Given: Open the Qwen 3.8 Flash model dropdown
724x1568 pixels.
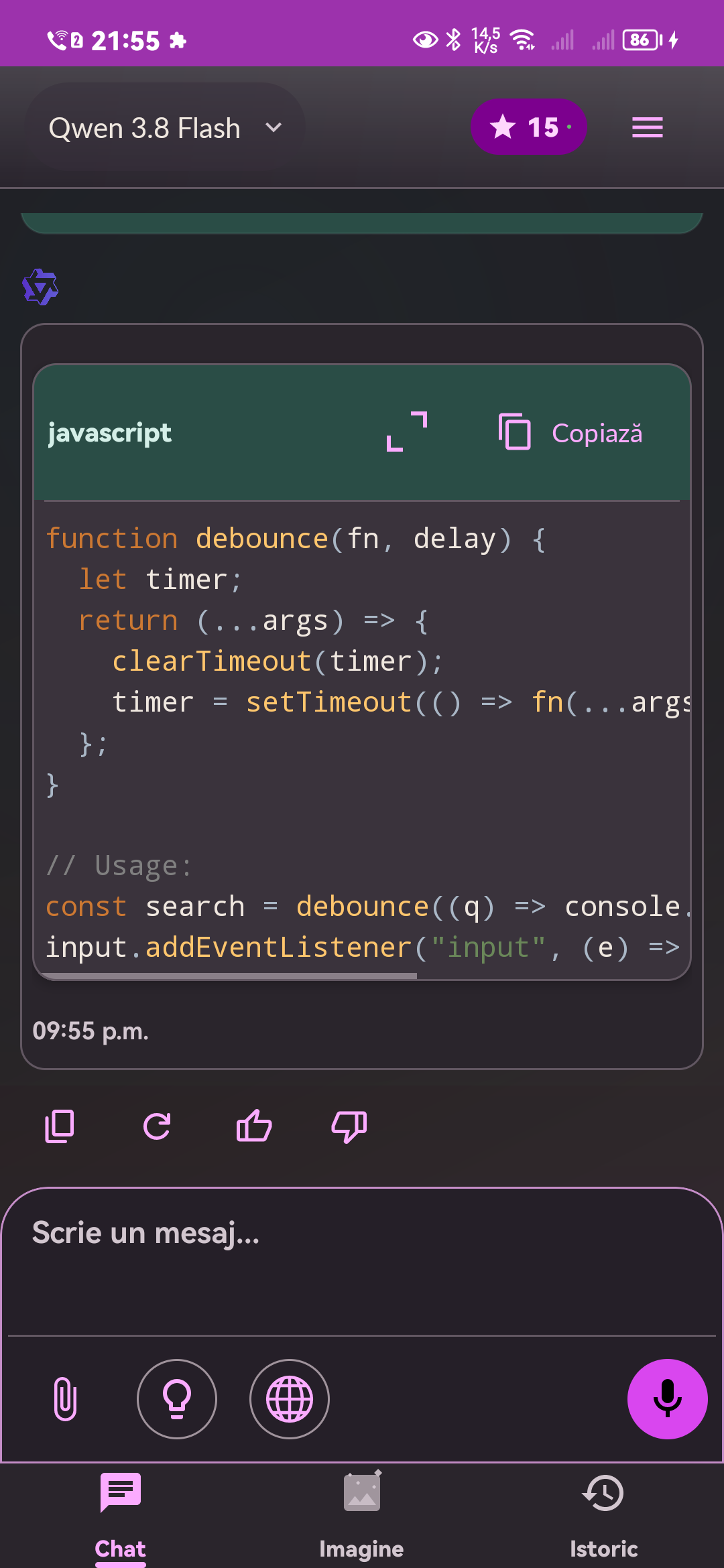Looking at the screenshot, I should (165, 127).
